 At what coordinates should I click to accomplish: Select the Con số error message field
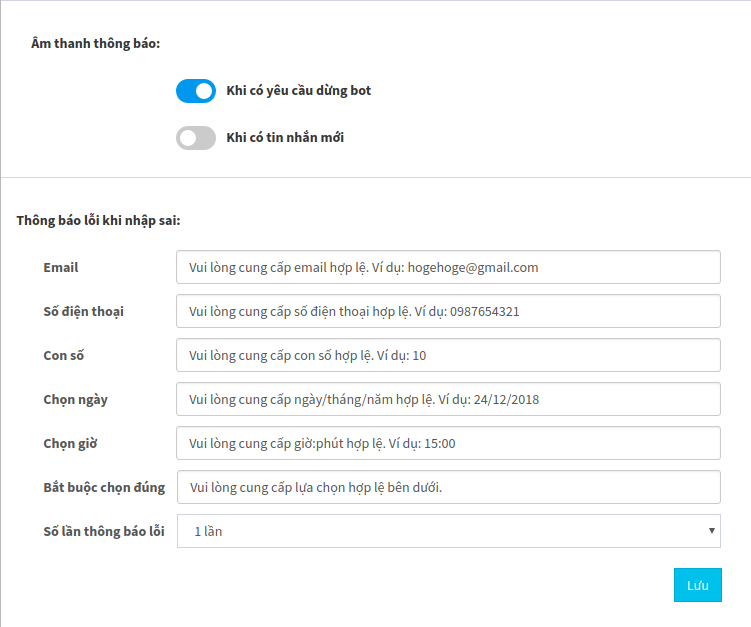[x=448, y=355]
